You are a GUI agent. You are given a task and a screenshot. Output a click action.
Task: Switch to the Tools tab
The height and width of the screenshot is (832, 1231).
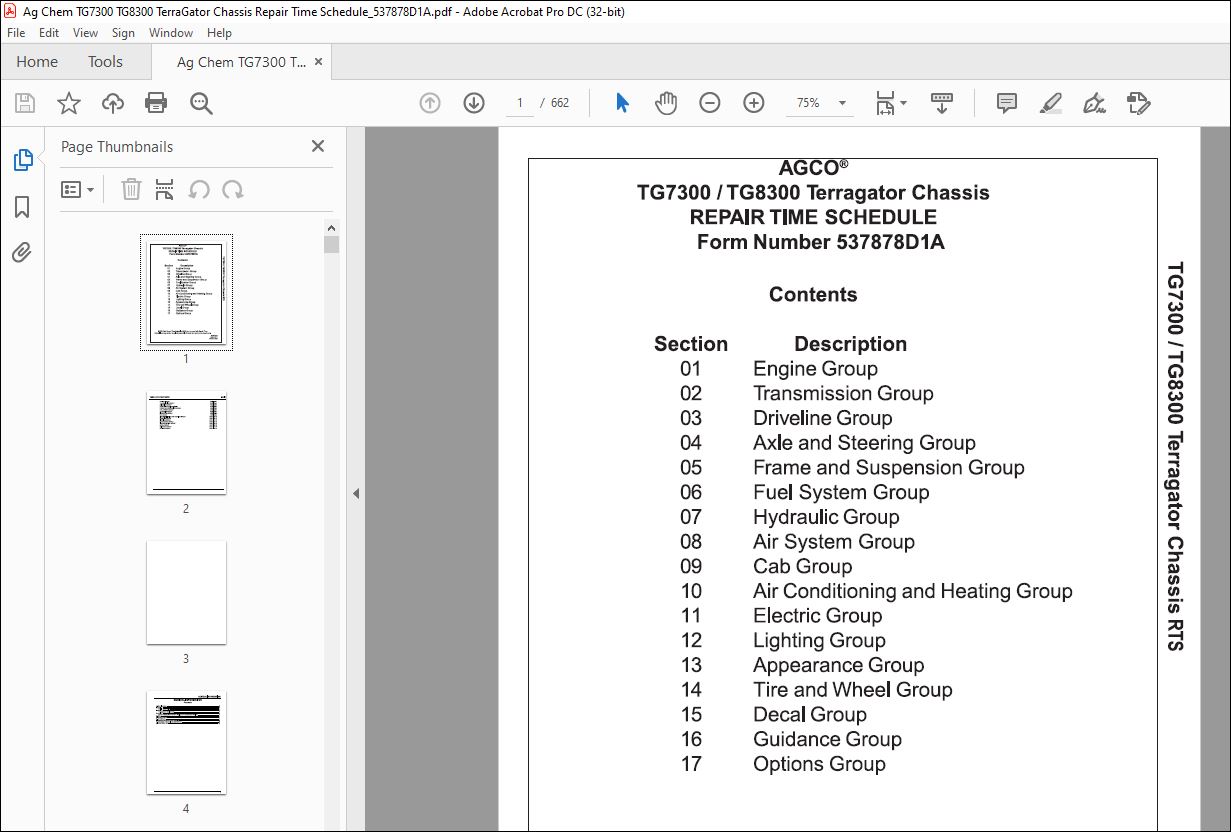(105, 62)
